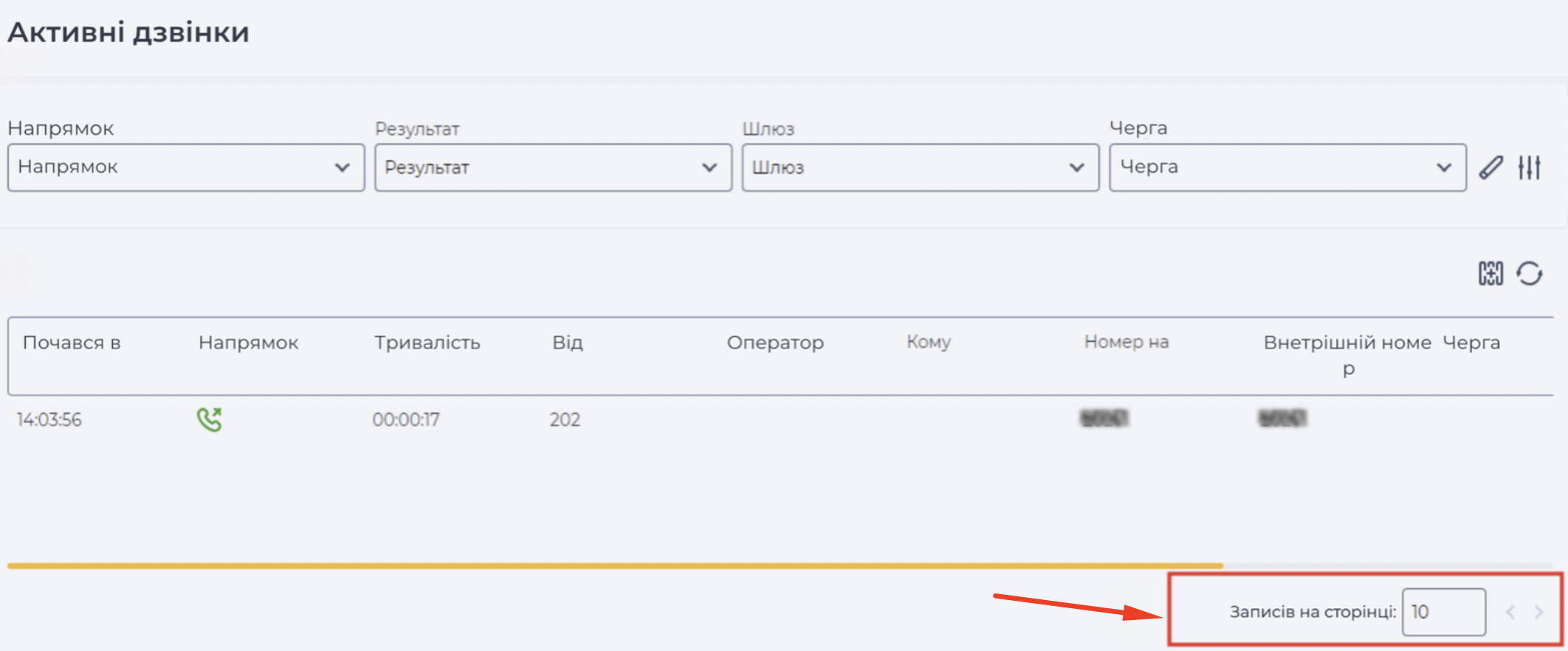The height and width of the screenshot is (651, 1568).
Task: Select the call row started at 14:03:56
Action: 780,419
